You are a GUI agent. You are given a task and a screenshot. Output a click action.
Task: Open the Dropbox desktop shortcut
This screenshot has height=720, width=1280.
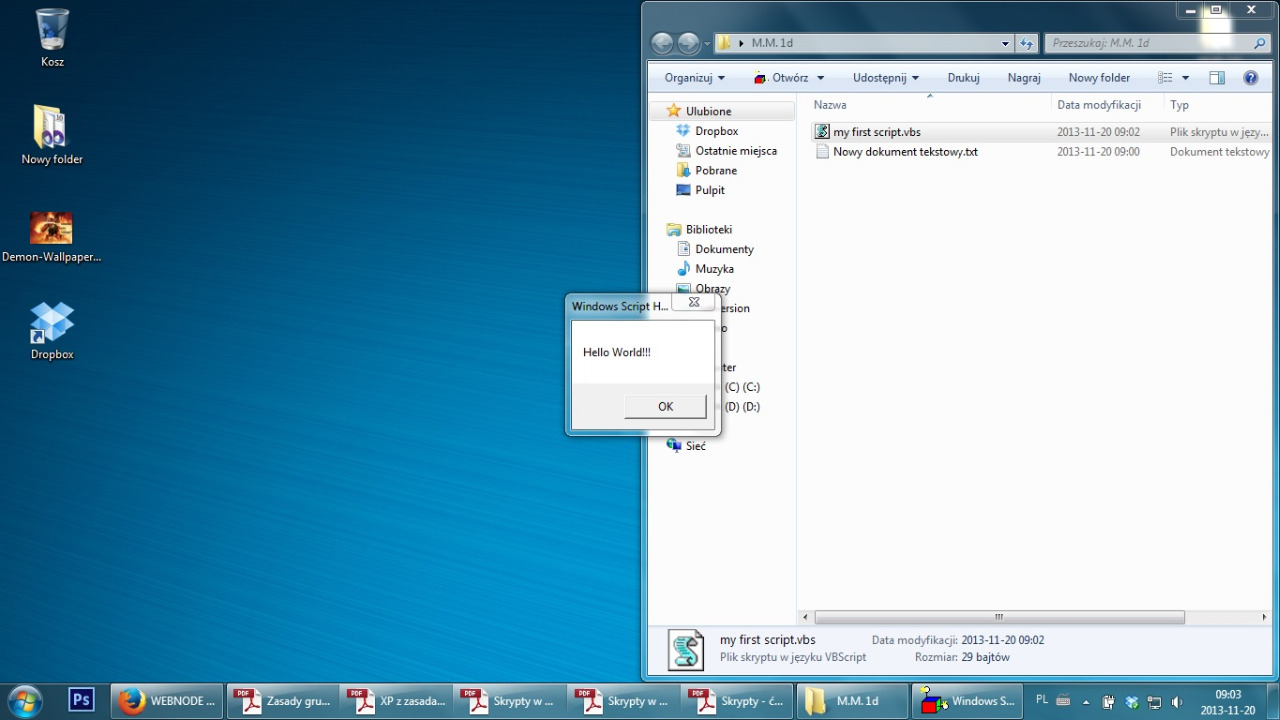[52, 323]
